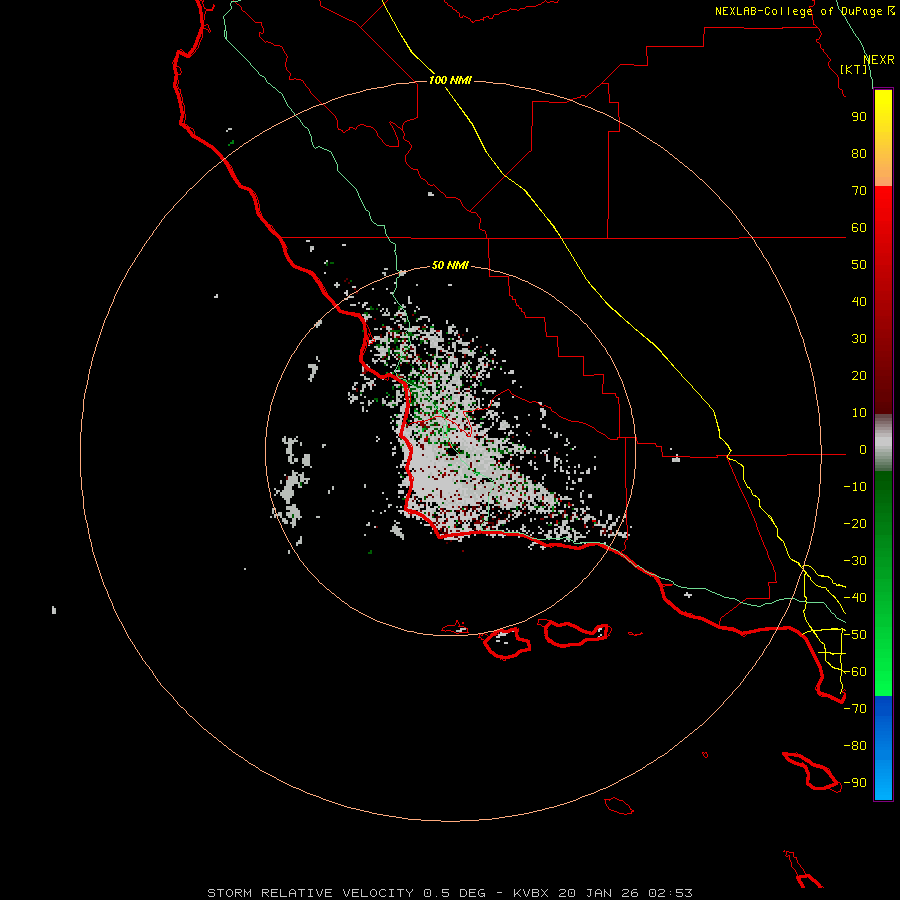Click the 0 value on the velocity scale
The height and width of the screenshot is (900, 900).
pyautogui.click(x=863, y=449)
